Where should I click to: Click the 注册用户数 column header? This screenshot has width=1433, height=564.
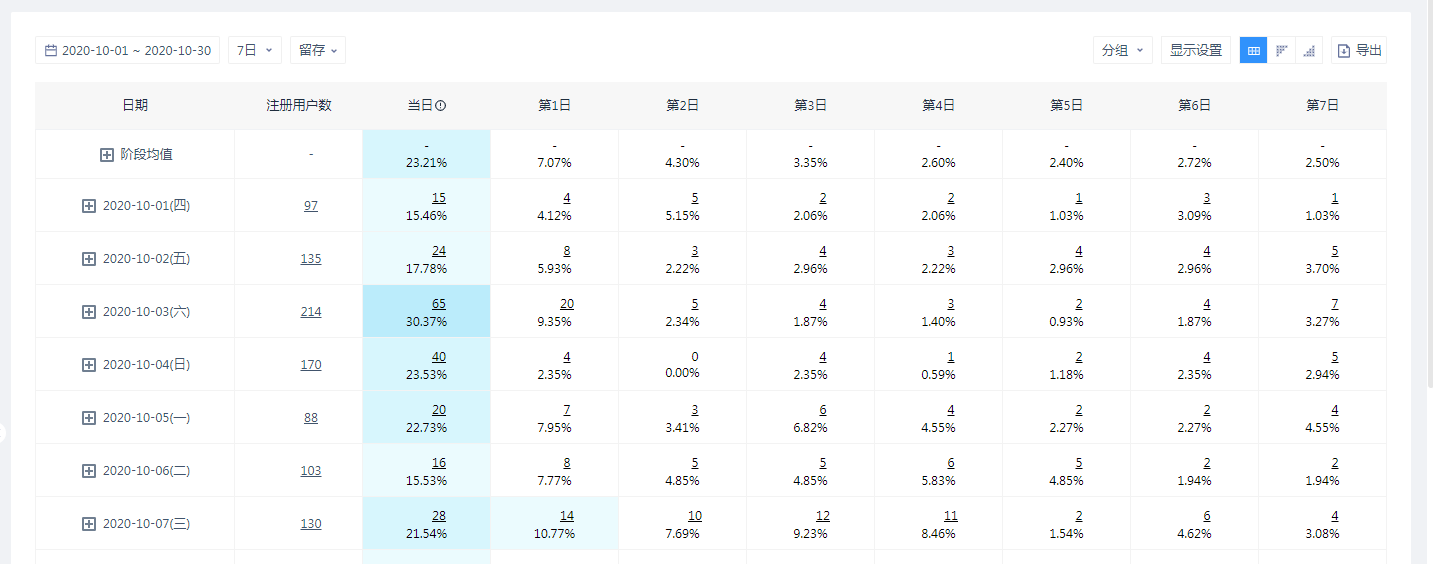click(x=299, y=105)
